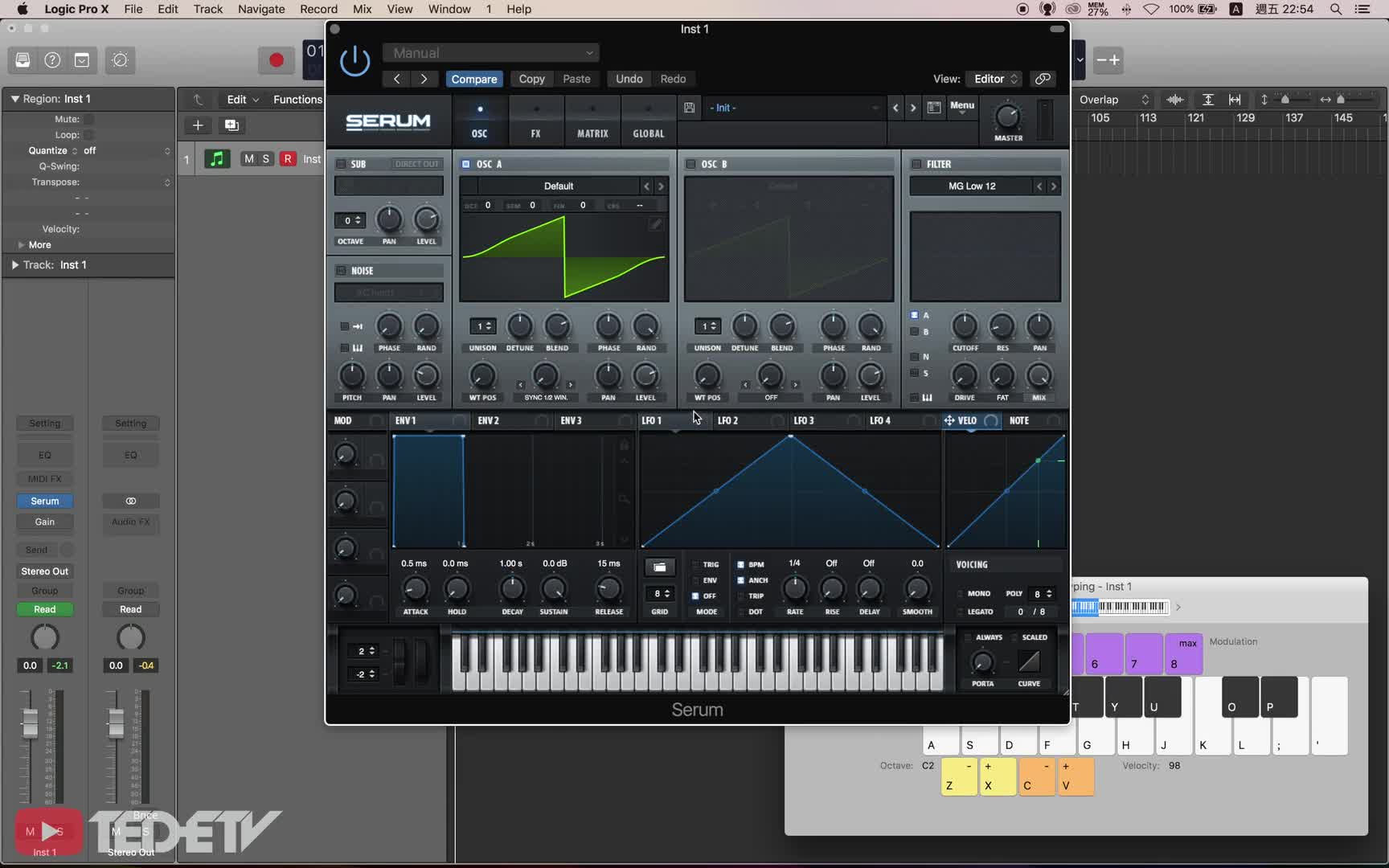Open the Manual preset dropdown
Image resolution: width=1389 pixels, height=868 pixels.
[491, 53]
